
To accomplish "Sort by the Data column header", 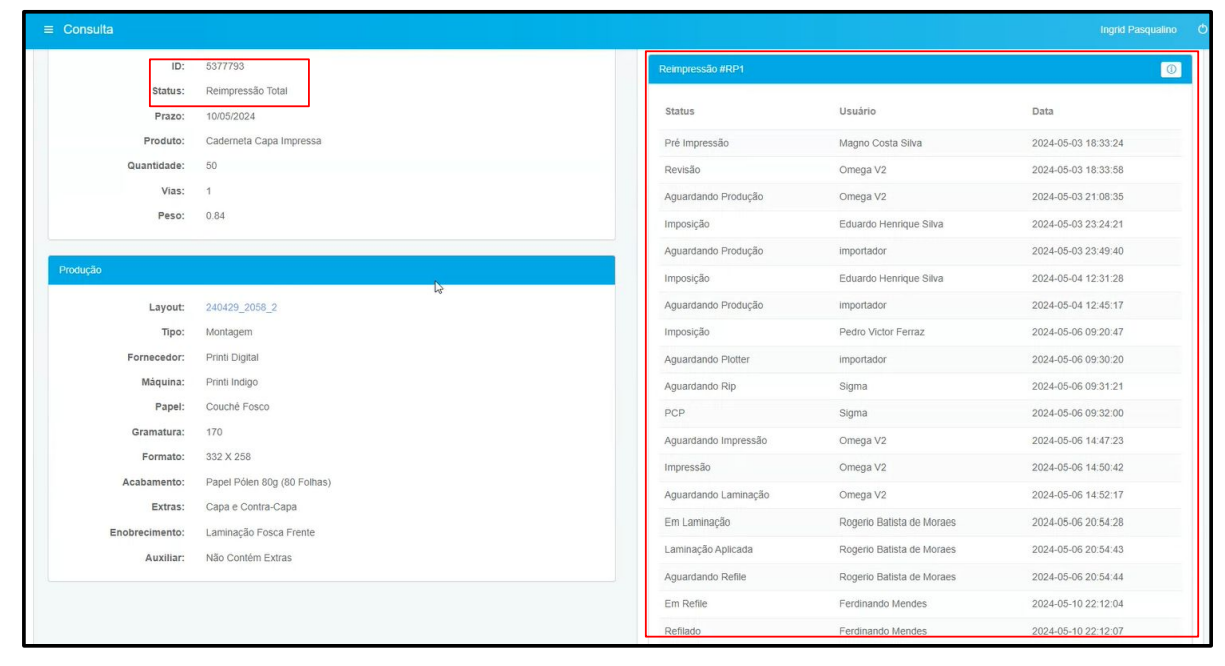I will [x=1042, y=111].
